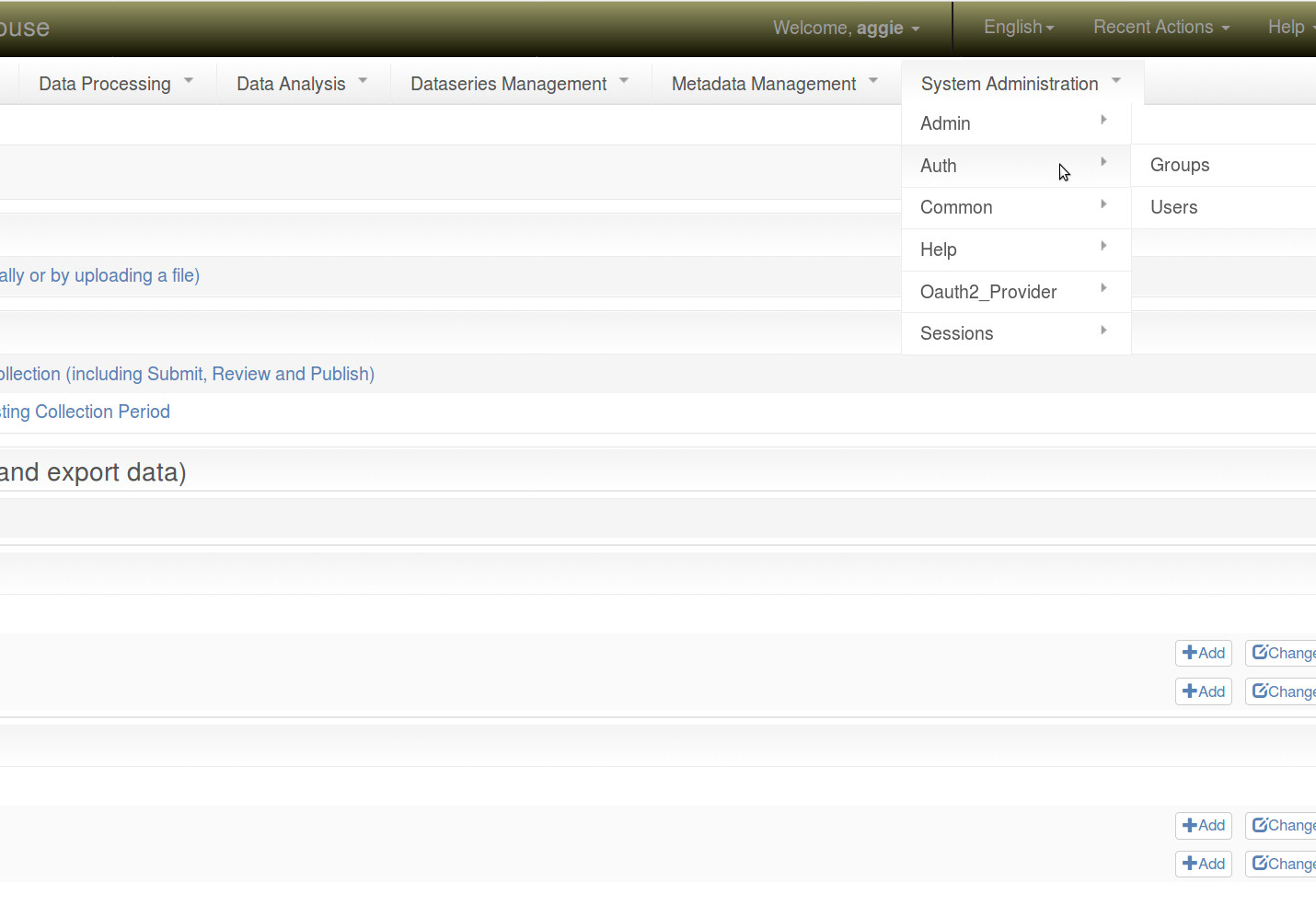Click the Add button in the bottom section
Image resolution: width=1316 pixels, height=906 pixels.
click(x=1203, y=825)
